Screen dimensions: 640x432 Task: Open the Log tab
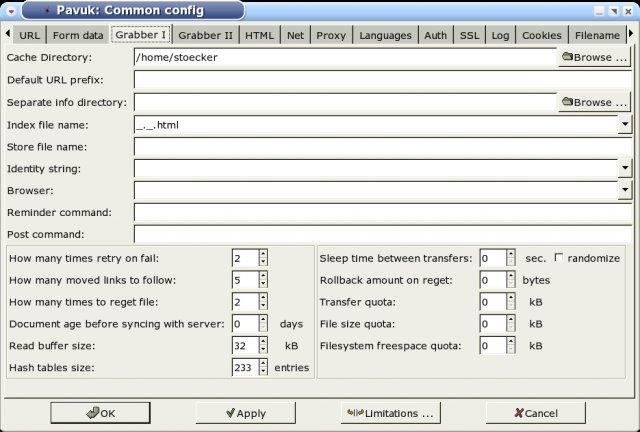click(500, 36)
